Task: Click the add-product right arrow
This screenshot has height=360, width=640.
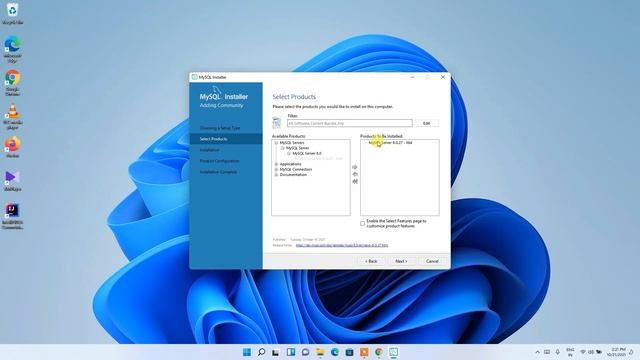Action: point(355,167)
